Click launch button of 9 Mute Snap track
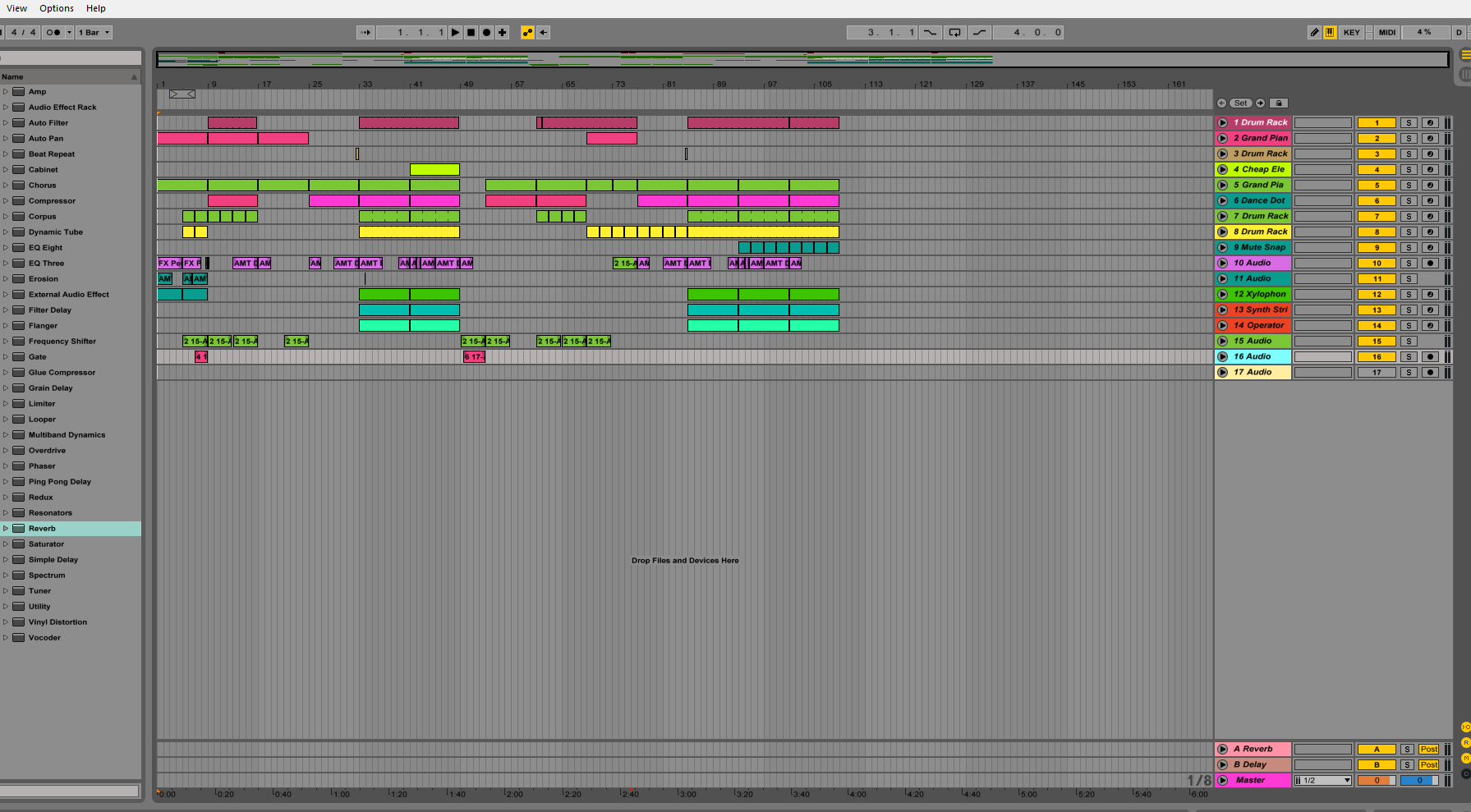Image resolution: width=1471 pixels, height=812 pixels. pos(1222,248)
